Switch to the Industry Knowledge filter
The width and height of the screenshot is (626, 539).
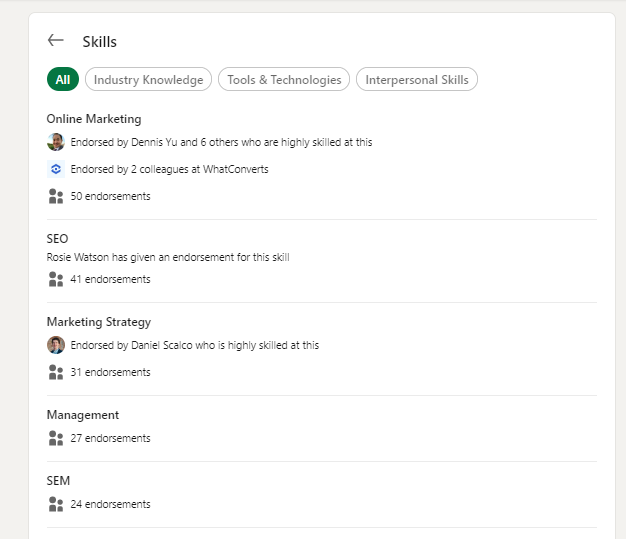click(148, 80)
